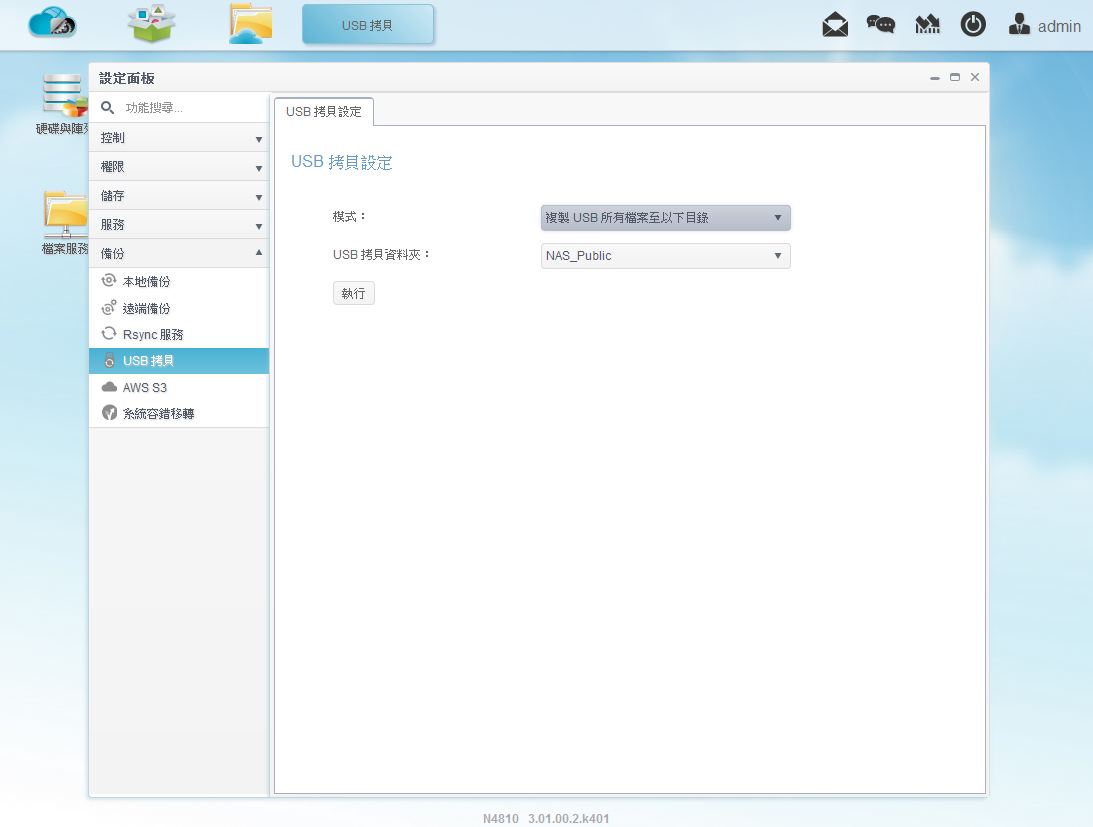Screen dimensions: 1093x827
Task: Open the chat messages bubble icon
Action: 880,25
